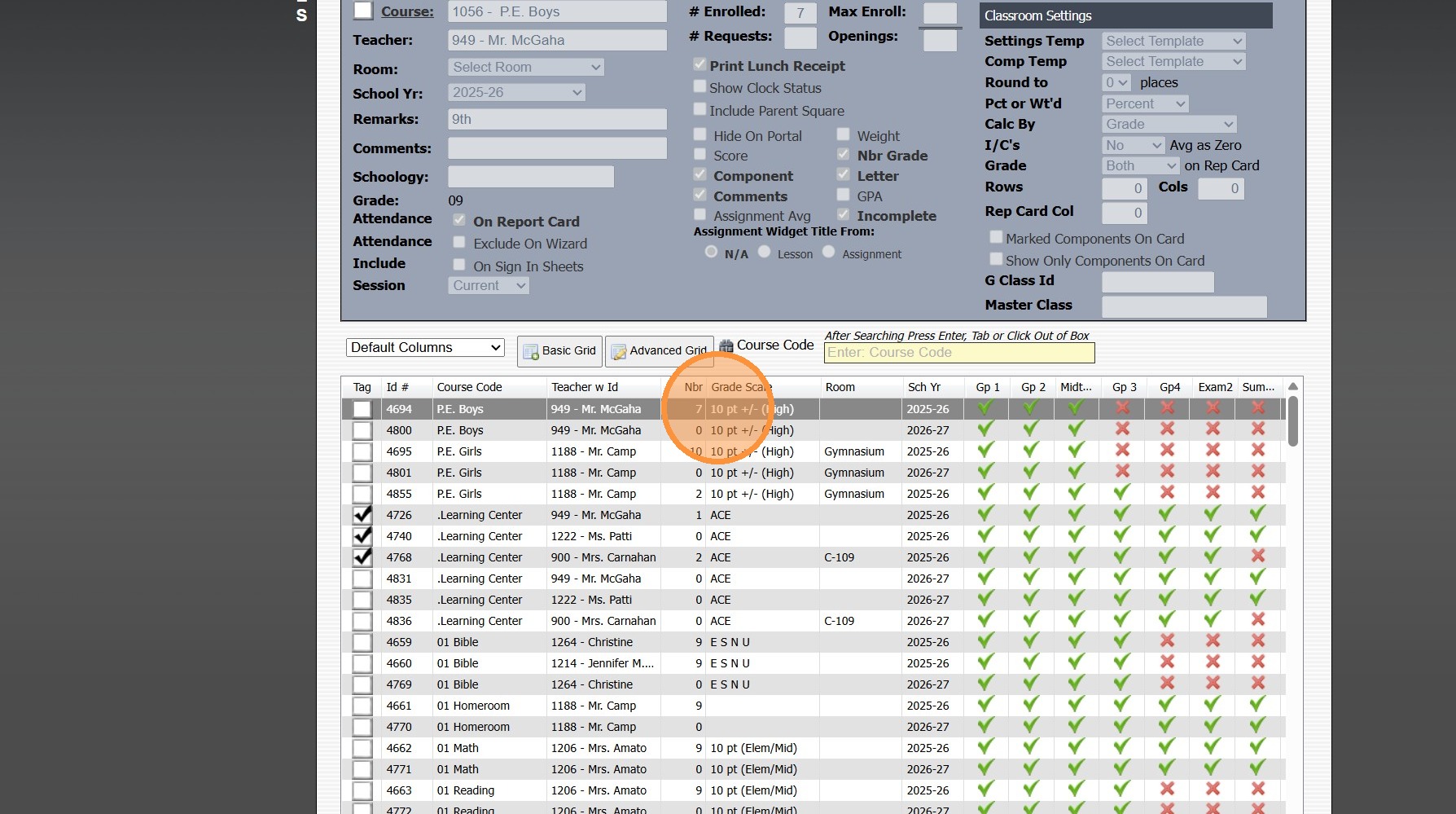The height and width of the screenshot is (814, 1456).
Task: Click the Midterm green check in row 4695
Action: click(x=1076, y=450)
